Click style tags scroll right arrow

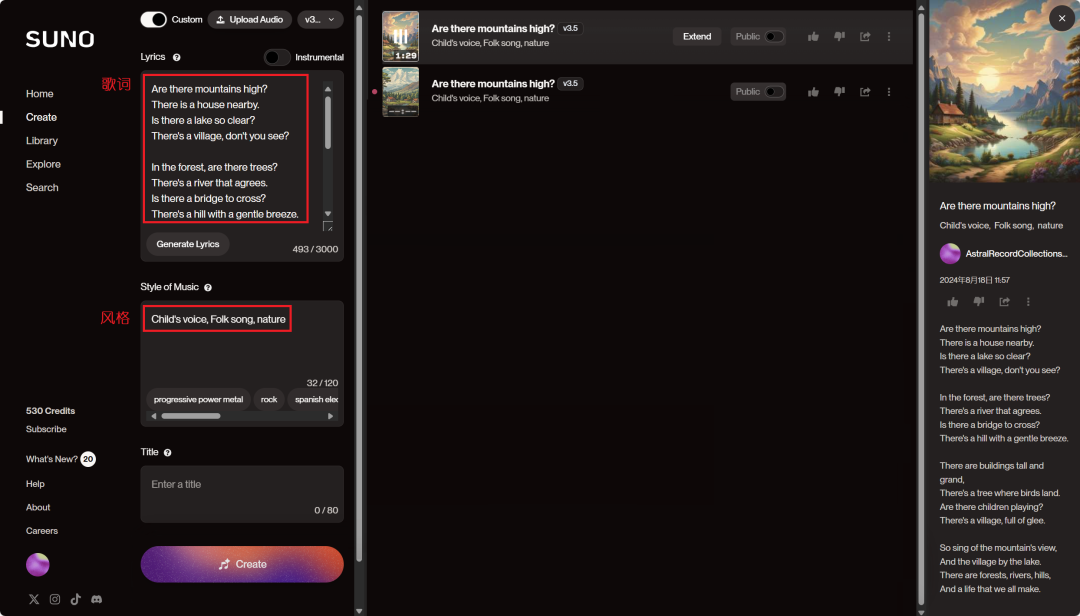[x=331, y=416]
